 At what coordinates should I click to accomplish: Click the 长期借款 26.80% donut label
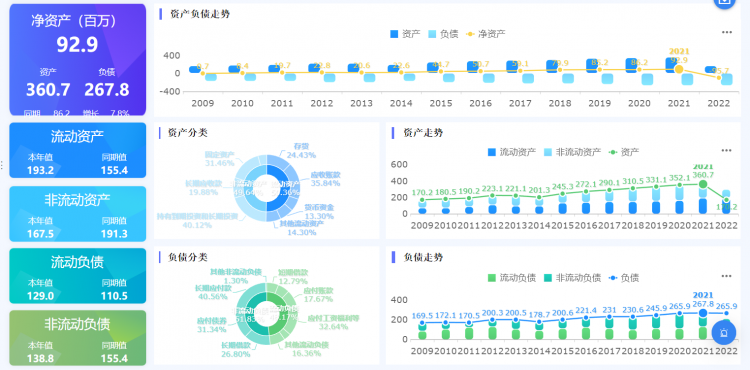pos(235,349)
